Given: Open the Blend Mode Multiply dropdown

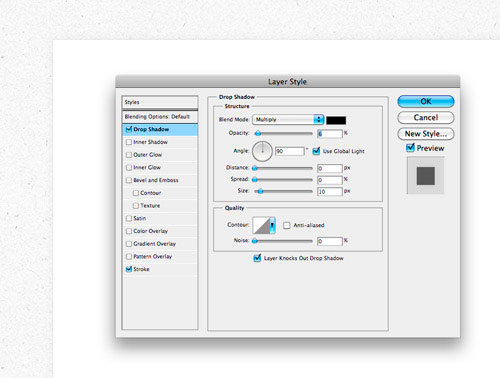Looking at the screenshot, I should click(x=288, y=119).
